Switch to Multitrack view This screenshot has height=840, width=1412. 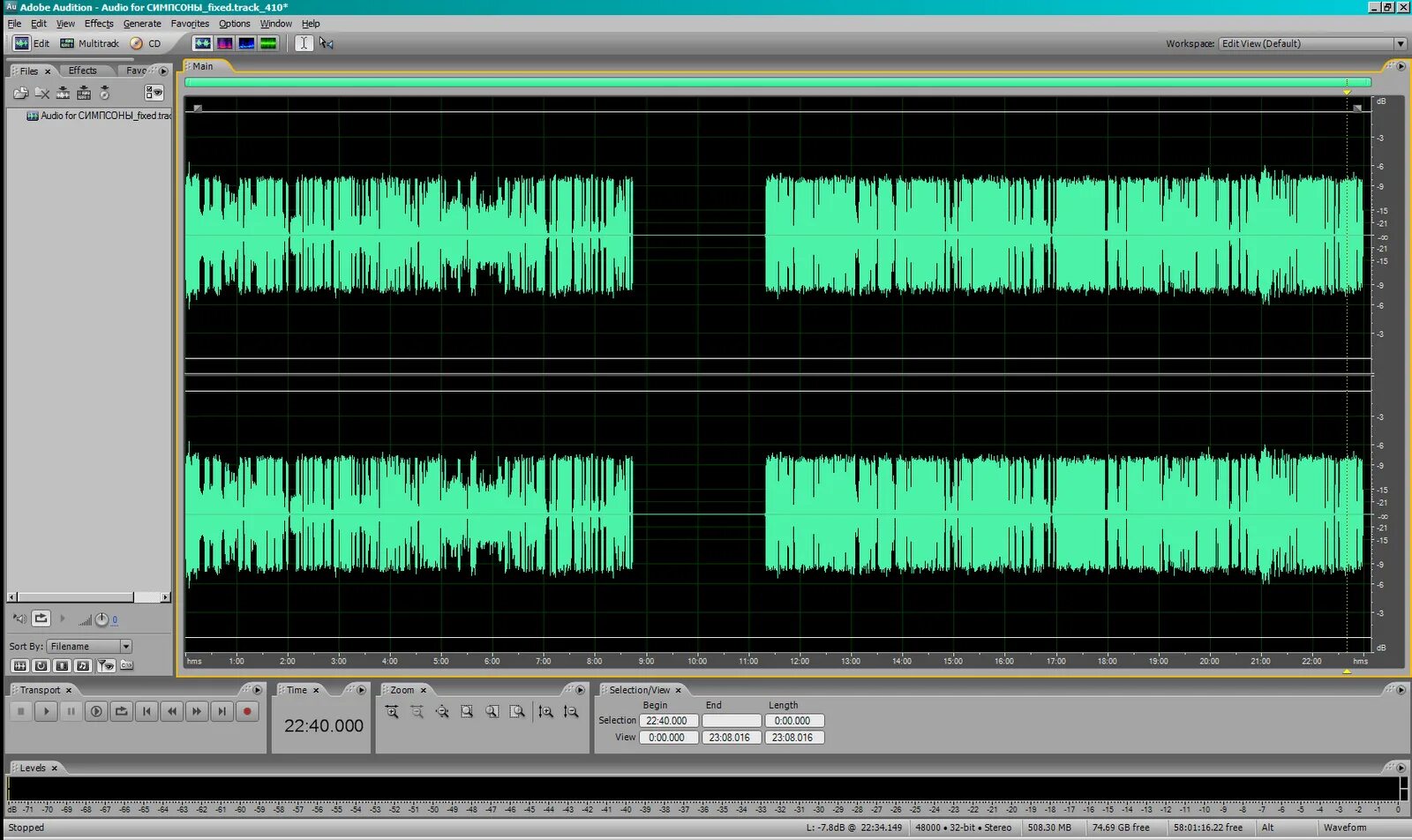point(89,43)
